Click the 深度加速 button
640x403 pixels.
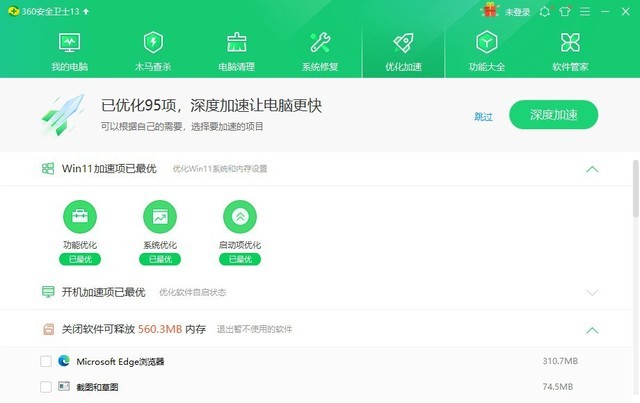coord(553,115)
